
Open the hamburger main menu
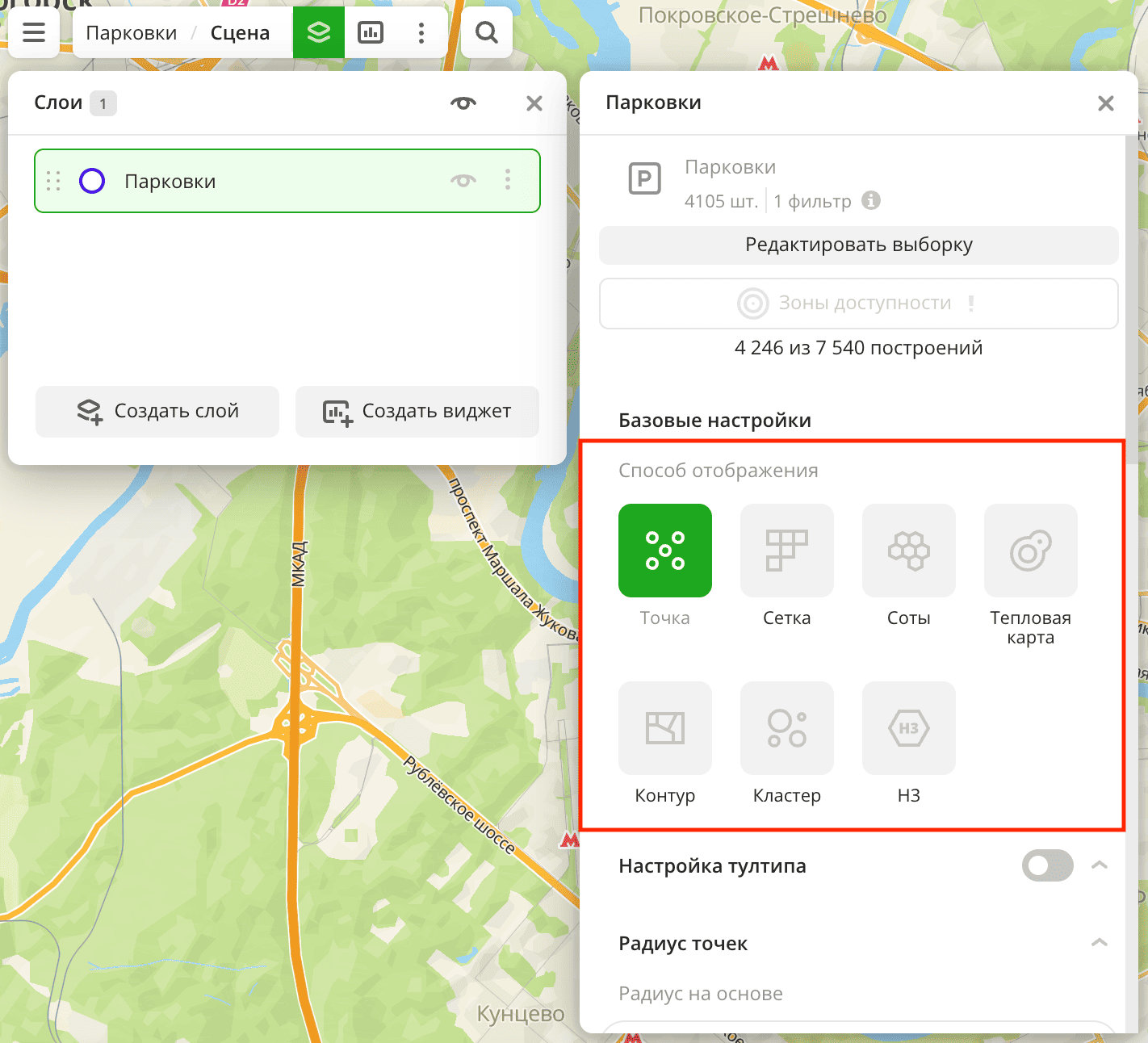(34, 32)
